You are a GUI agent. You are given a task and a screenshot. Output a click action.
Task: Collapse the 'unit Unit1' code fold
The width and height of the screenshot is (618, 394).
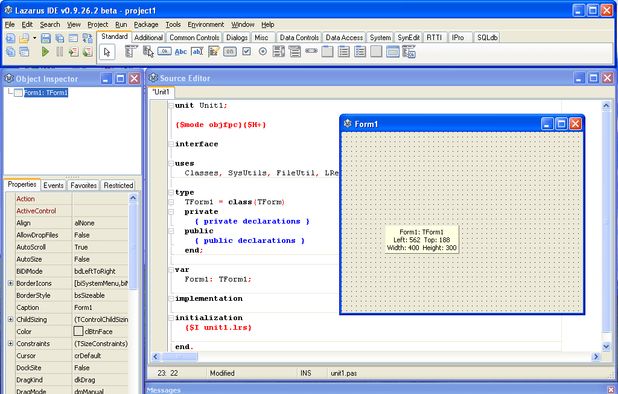[x=171, y=106]
